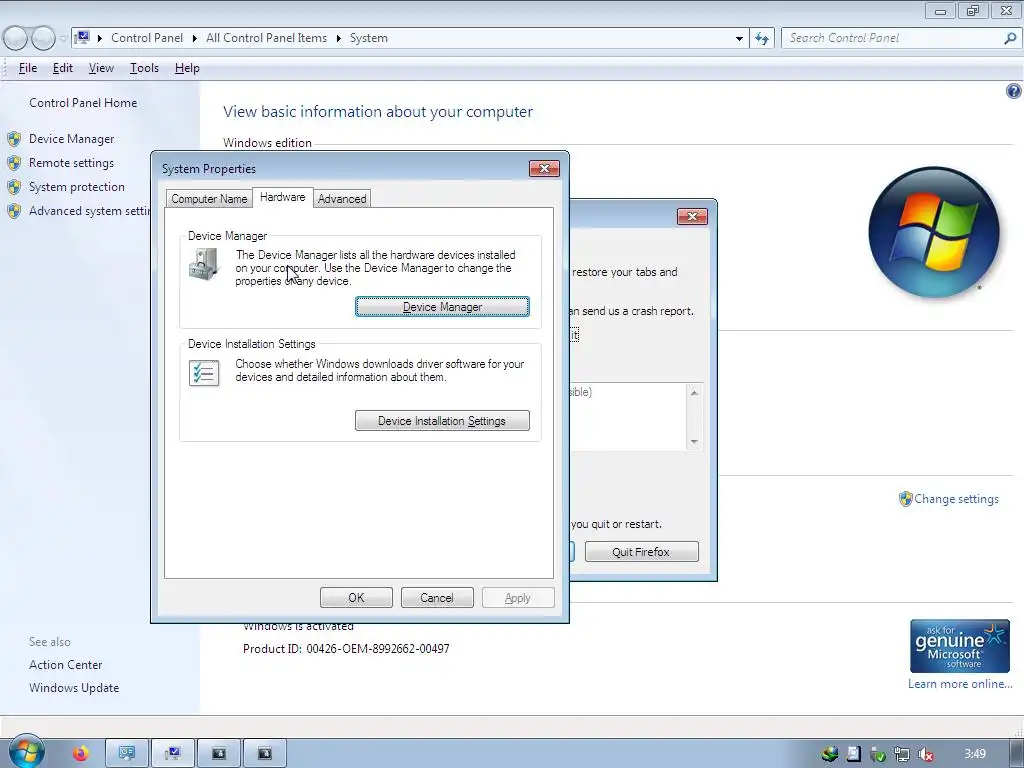Open the Tools menu

[144, 68]
